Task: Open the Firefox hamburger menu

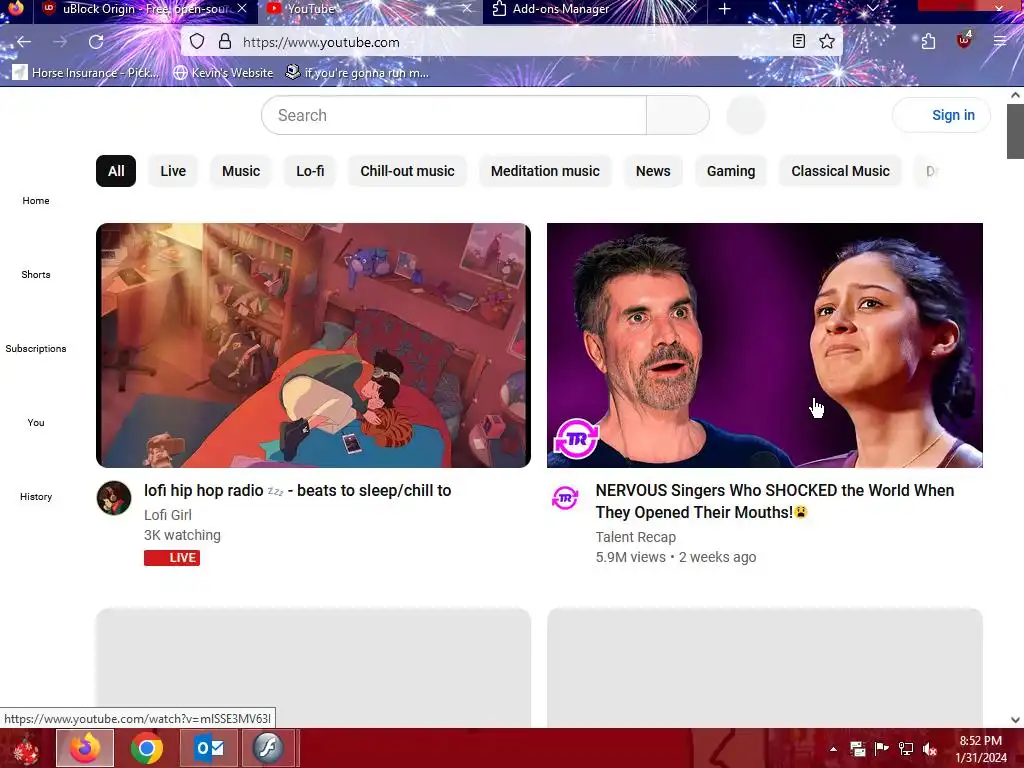Action: point(1000,42)
